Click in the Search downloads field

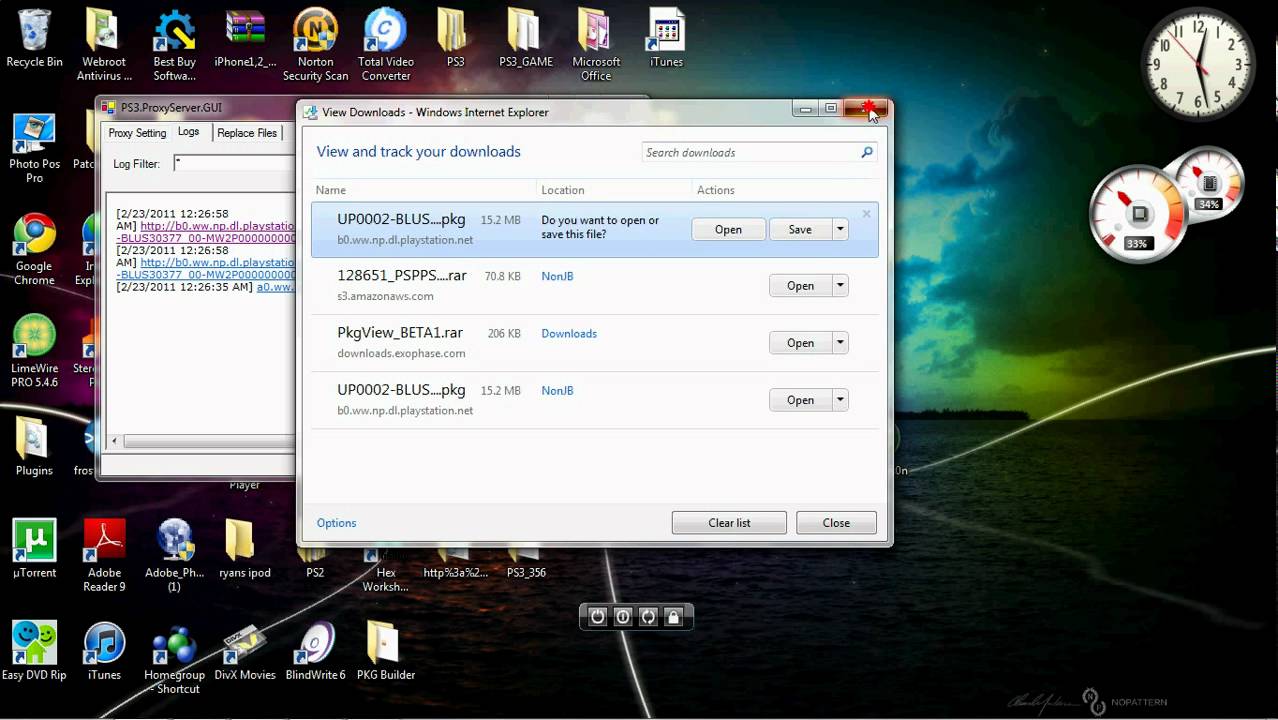750,152
